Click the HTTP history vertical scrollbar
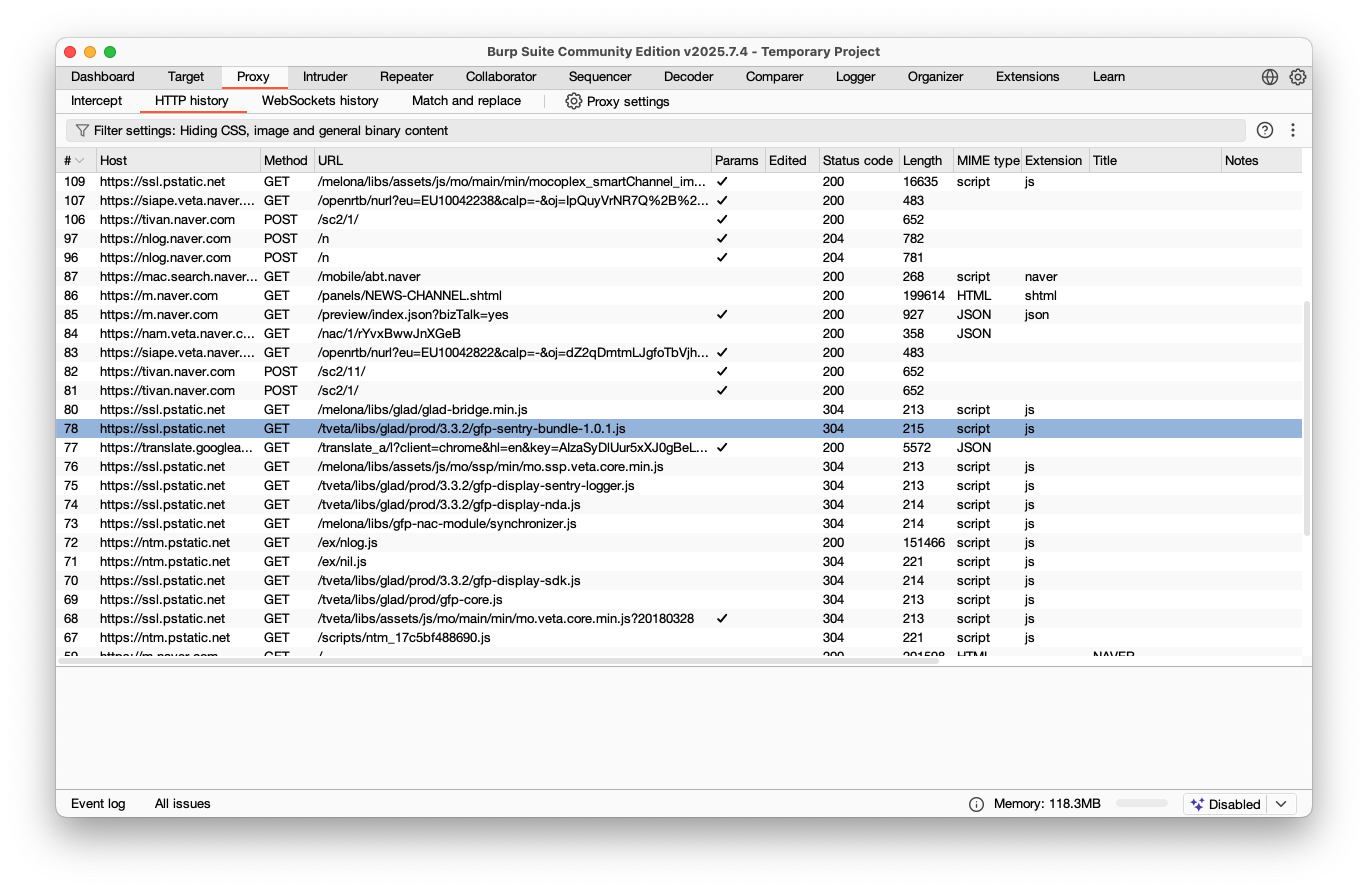 [x=1306, y=420]
